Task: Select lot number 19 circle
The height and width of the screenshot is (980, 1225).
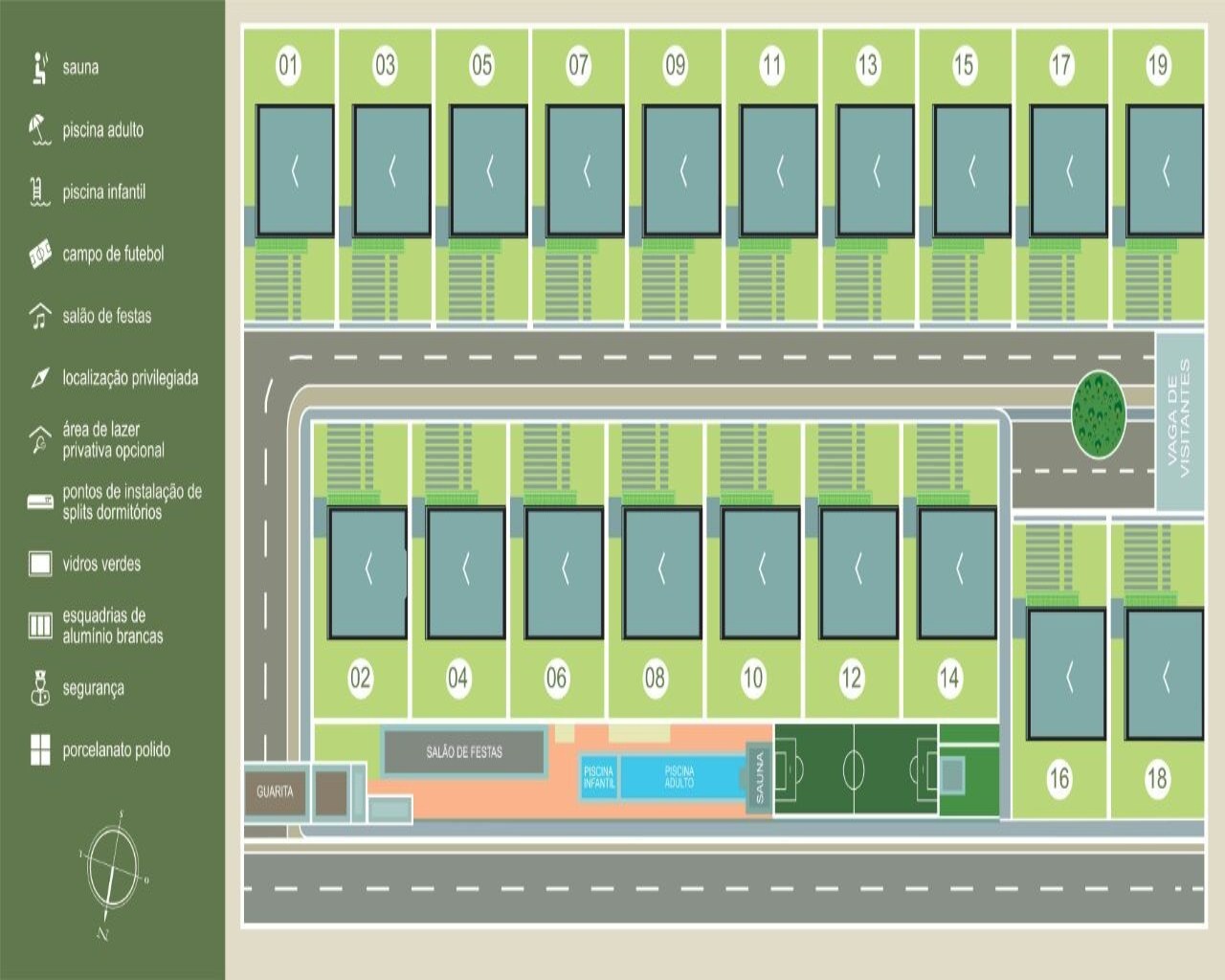Action: point(1157,65)
